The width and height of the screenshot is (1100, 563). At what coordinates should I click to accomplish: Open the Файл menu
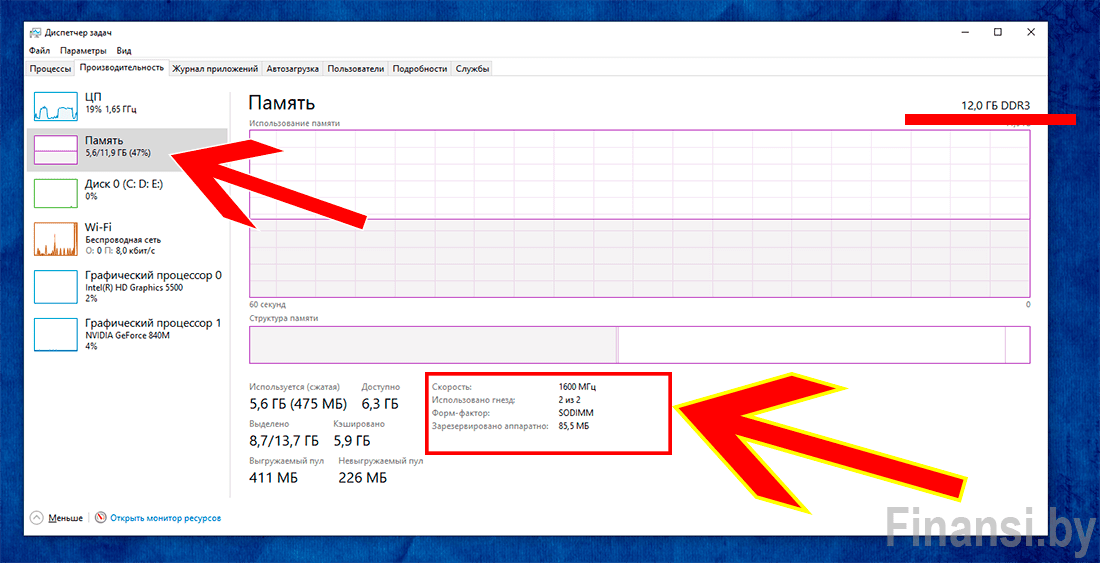coord(39,50)
